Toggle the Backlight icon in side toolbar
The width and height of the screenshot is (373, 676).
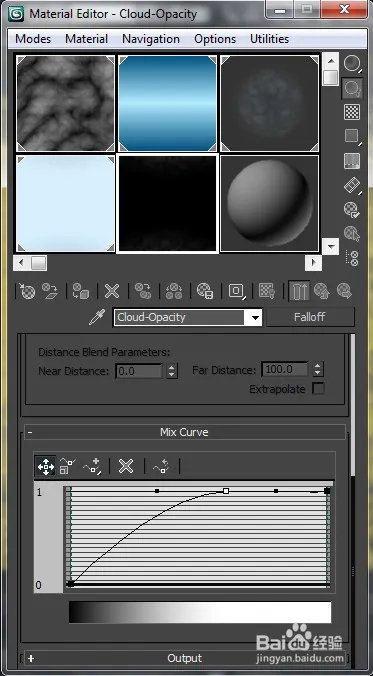[x=352, y=88]
